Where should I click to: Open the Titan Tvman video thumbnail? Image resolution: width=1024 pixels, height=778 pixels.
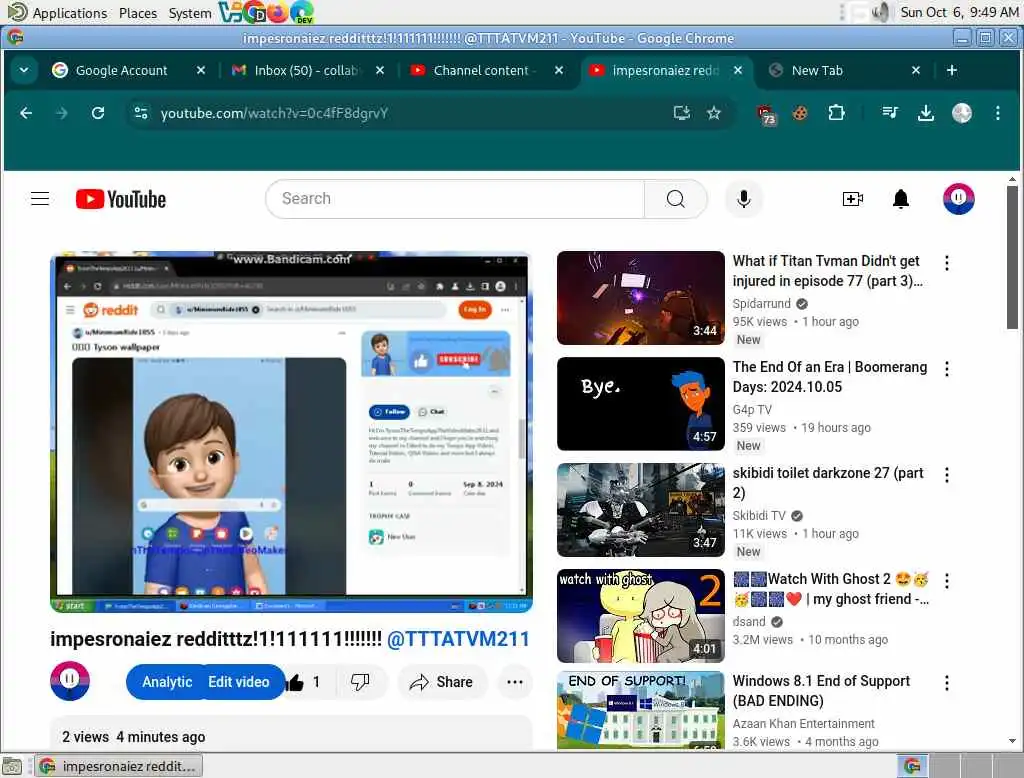(x=641, y=298)
